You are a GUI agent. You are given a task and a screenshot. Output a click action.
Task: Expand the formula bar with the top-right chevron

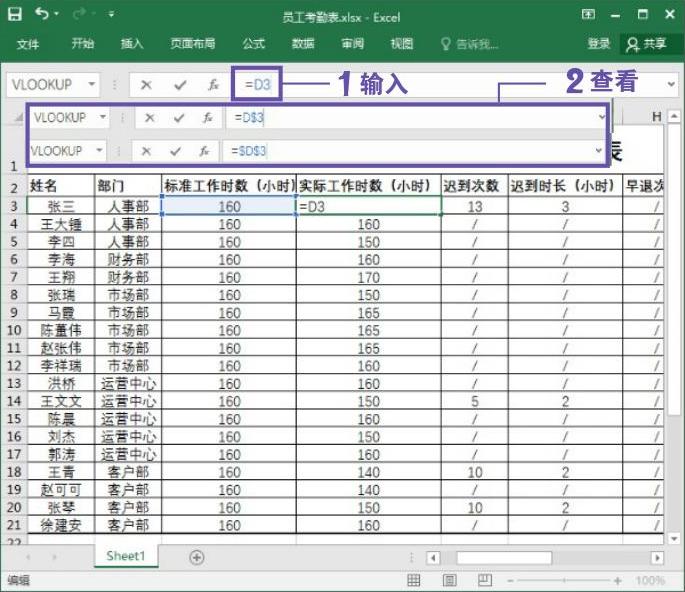coord(671,84)
